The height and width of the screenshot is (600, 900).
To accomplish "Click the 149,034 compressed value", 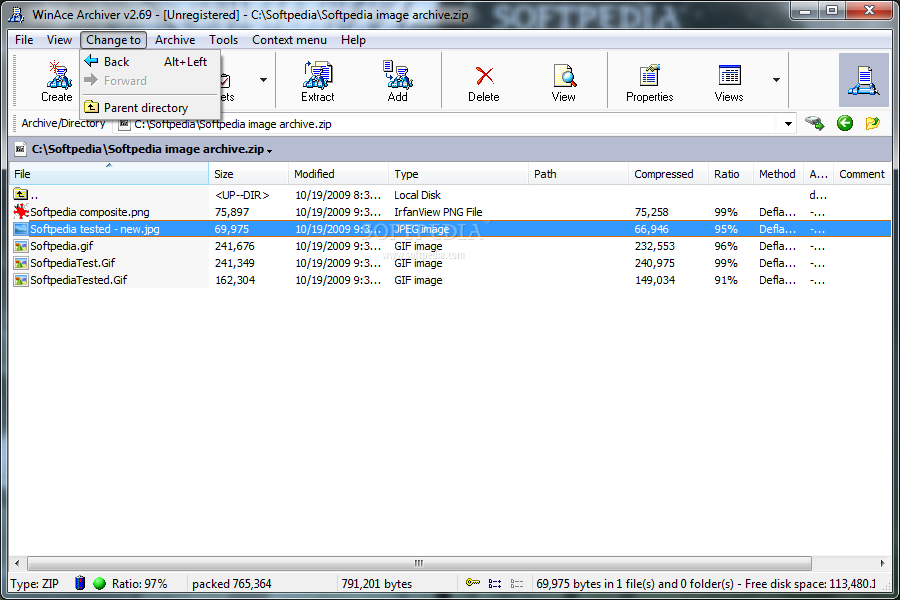I will click(655, 280).
